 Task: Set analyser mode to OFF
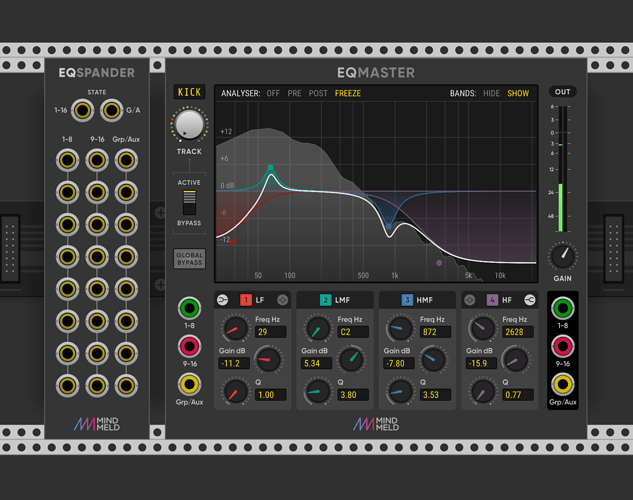[x=273, y=93]
